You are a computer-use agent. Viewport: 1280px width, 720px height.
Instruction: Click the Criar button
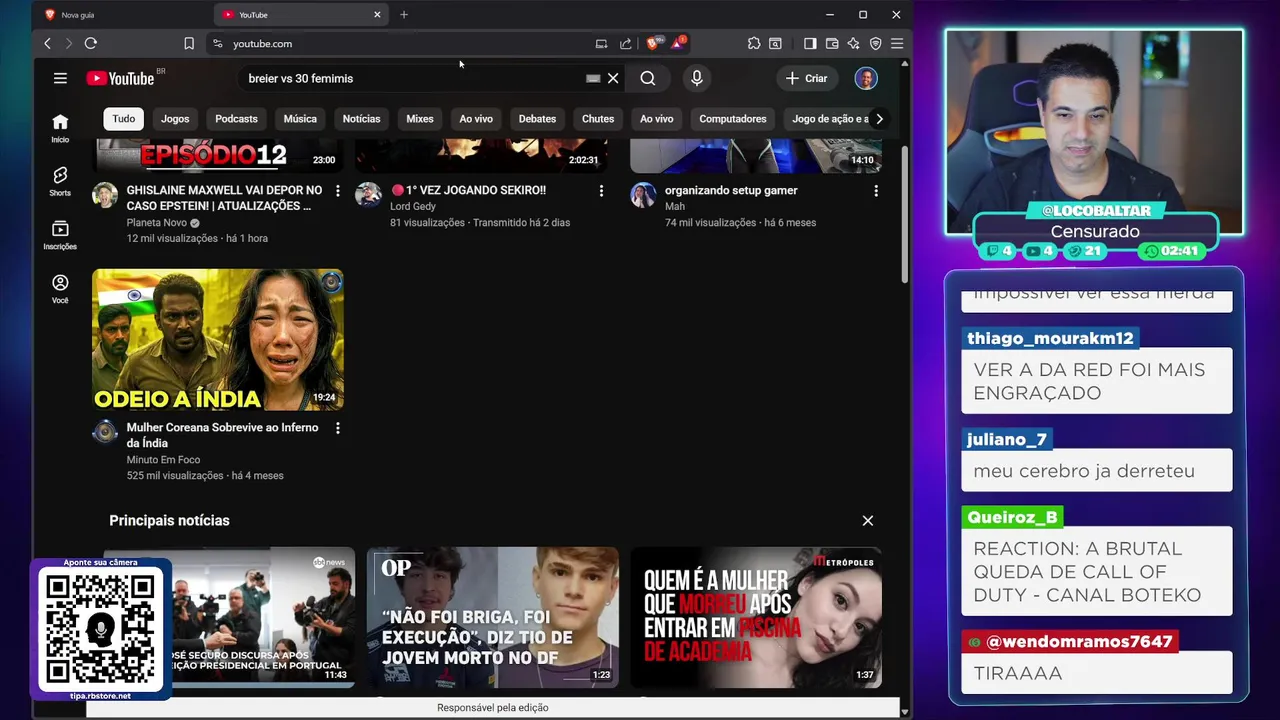click(x=806, y=78)
